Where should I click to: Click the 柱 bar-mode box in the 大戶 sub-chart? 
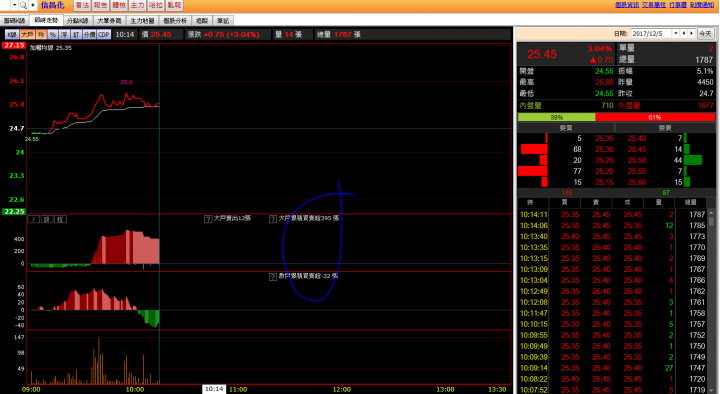coord(61,220)
